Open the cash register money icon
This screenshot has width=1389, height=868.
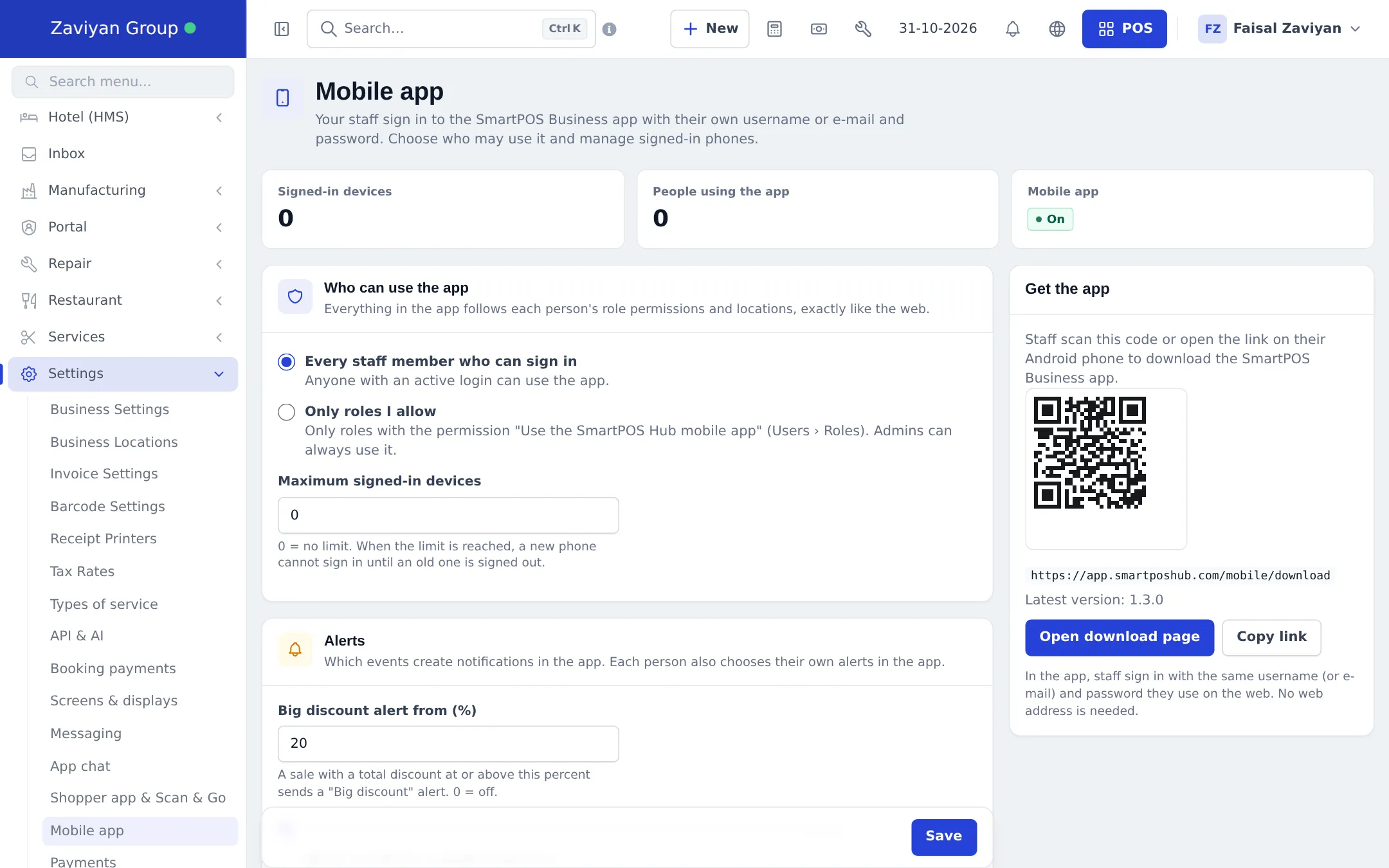pos(819,29)
